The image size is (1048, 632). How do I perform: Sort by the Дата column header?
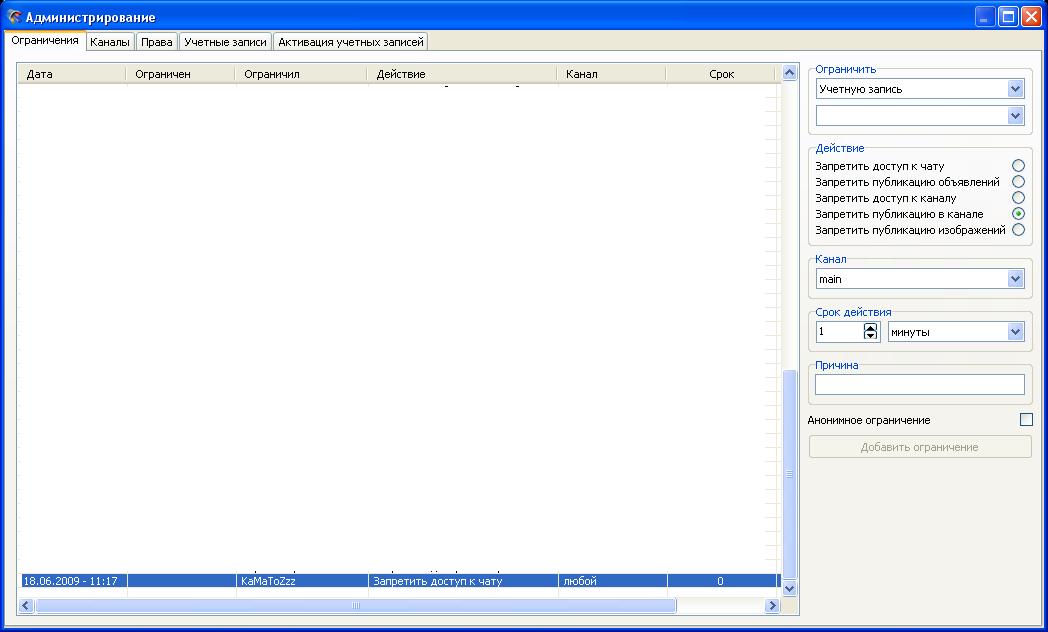coord(70,74)
